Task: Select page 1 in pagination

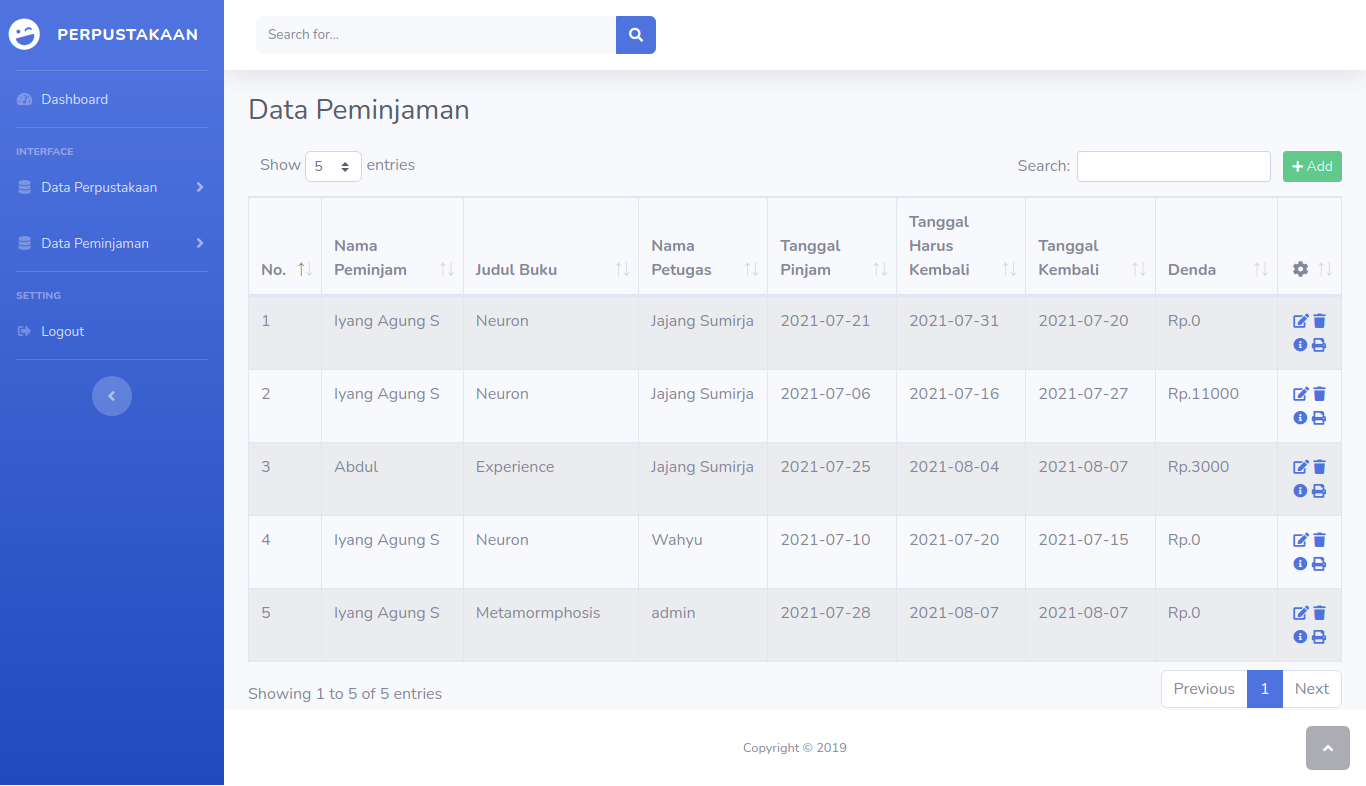Action: tap(1265, 689)
